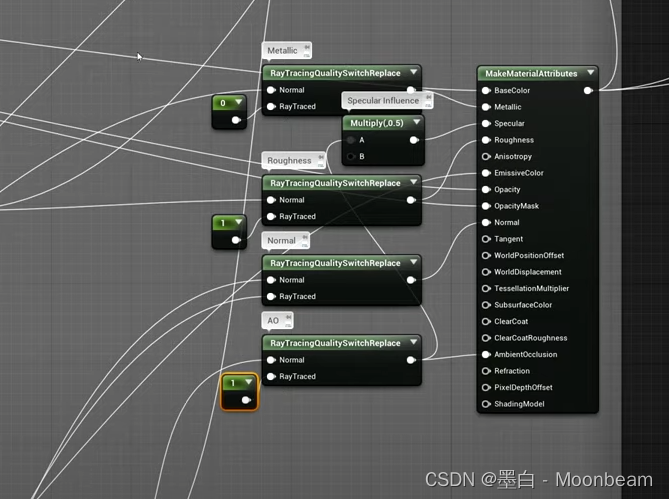Click the Refraction input pin
Image resolution: width=669 pixels, height=499 pixels.
pyautogui.click(x=486, y=371)
